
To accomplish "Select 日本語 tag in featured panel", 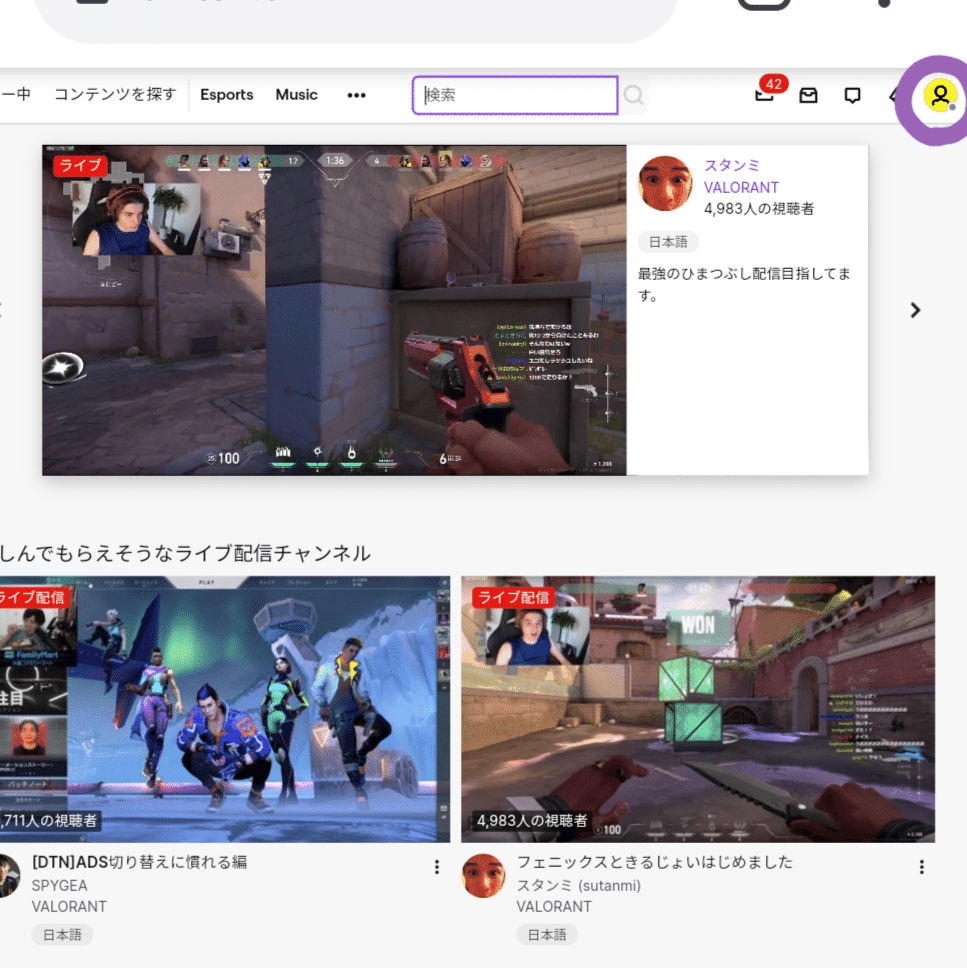I will tap(668, 242).
